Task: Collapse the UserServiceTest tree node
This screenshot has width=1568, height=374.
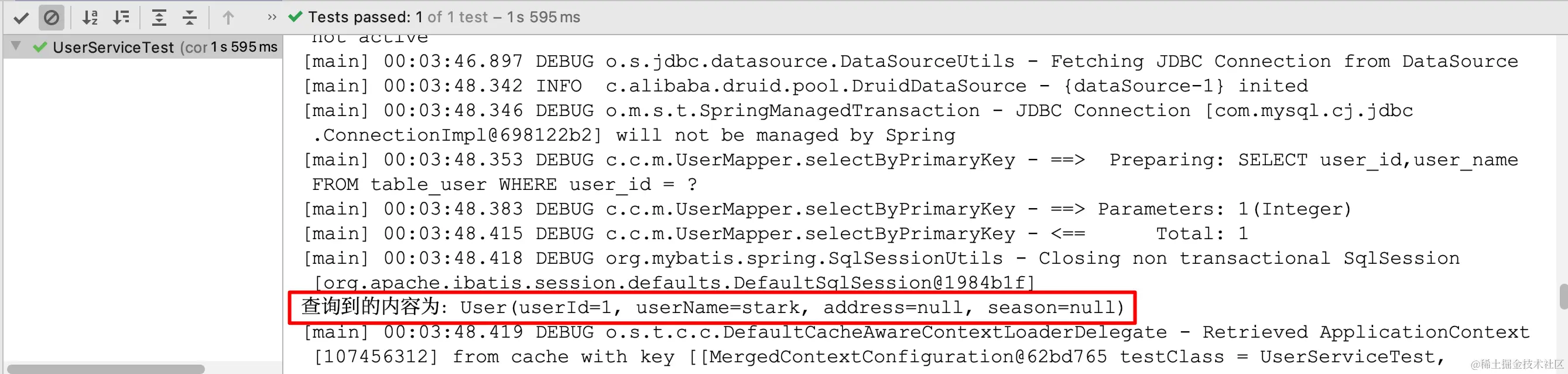Action: 16,46
